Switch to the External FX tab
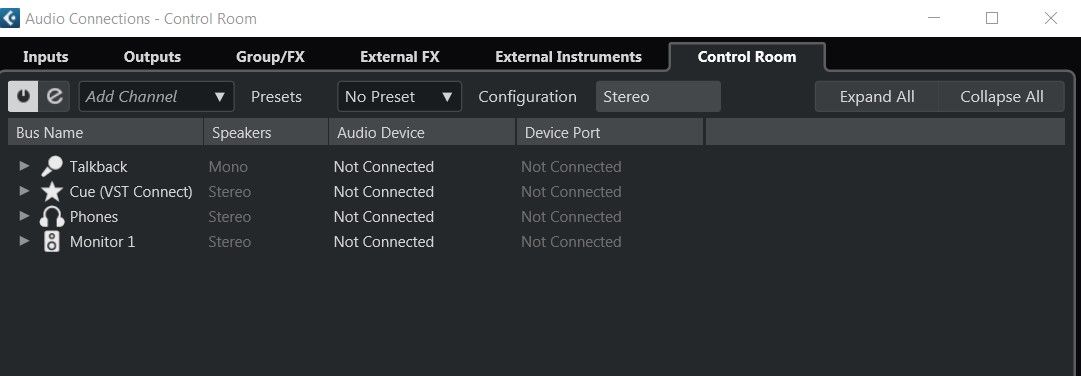 400,57
